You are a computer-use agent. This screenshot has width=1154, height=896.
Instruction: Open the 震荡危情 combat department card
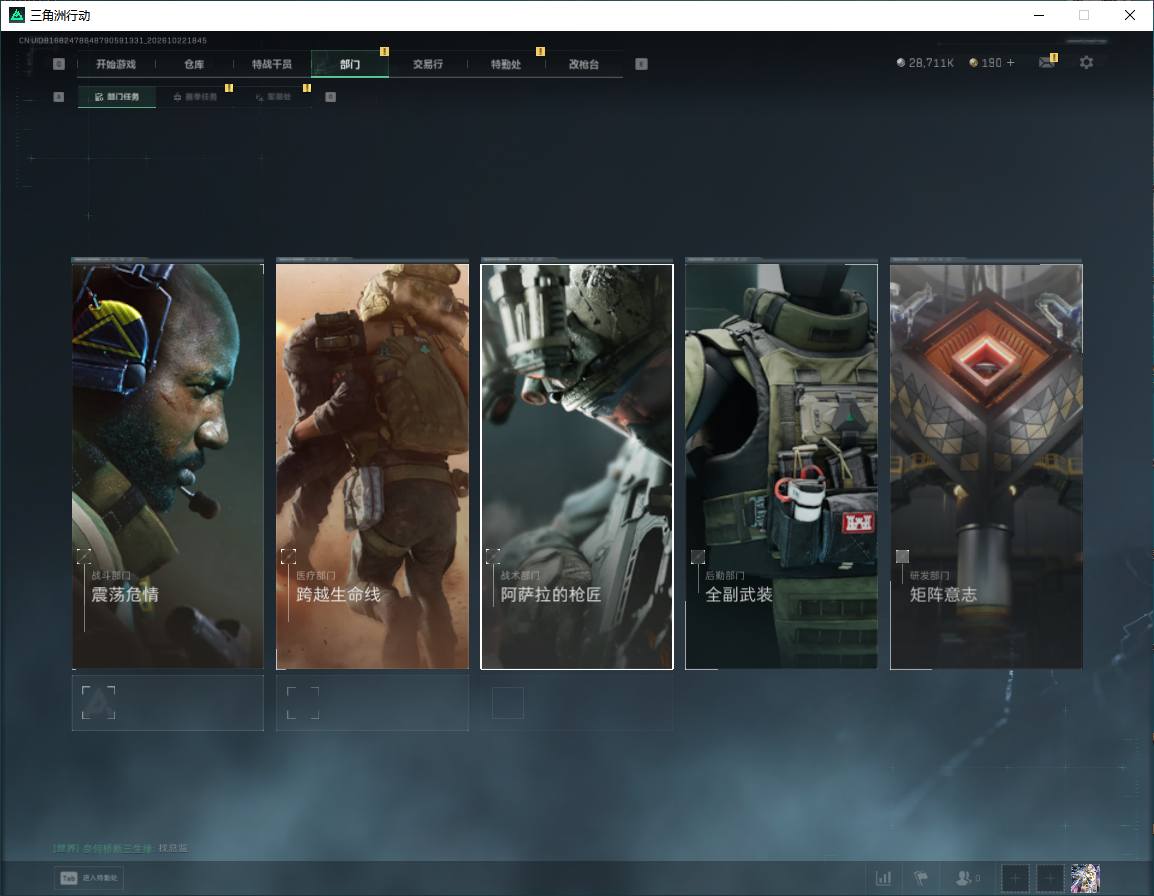168,465
